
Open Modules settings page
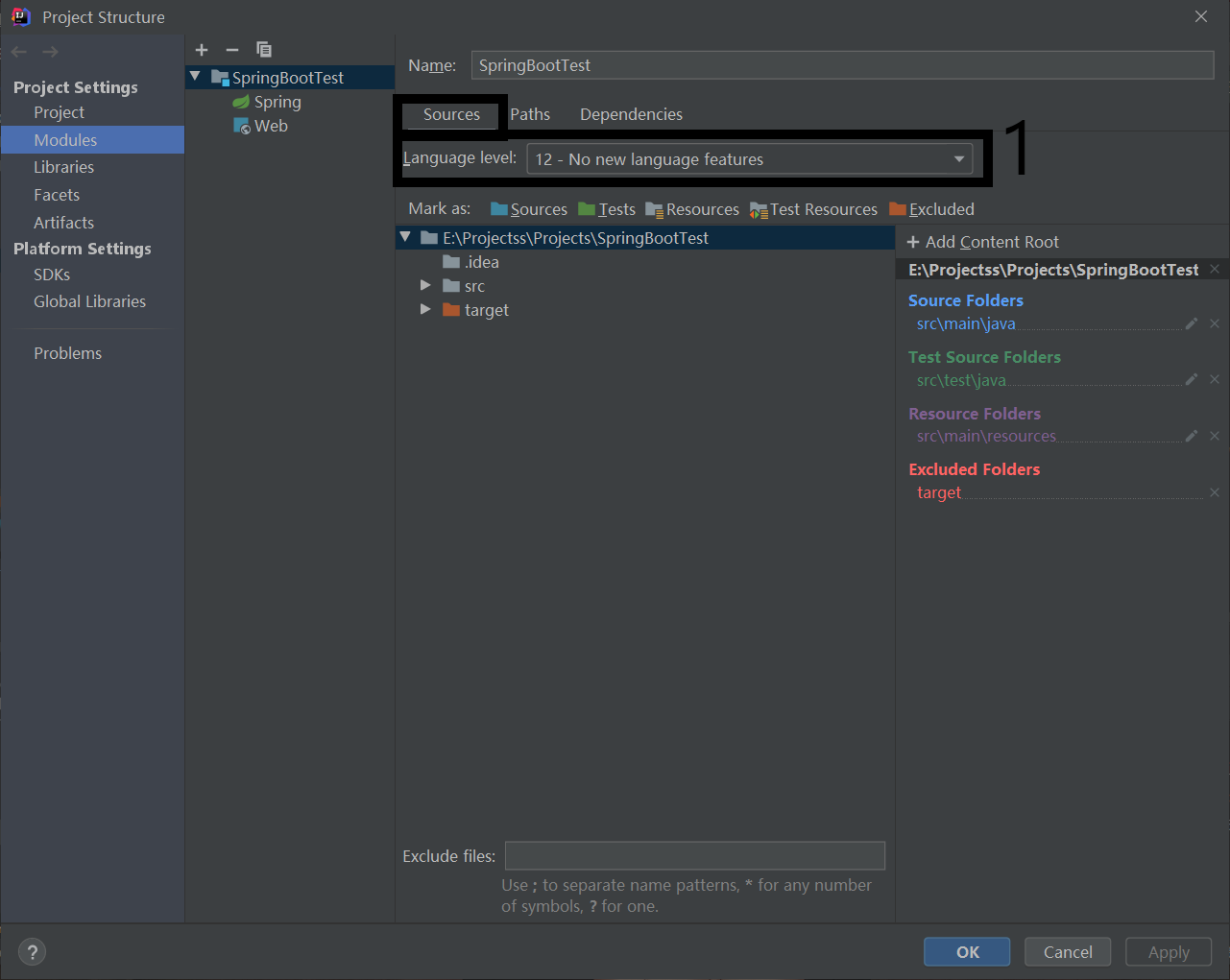pyautogui.click(x=92, y=140)
